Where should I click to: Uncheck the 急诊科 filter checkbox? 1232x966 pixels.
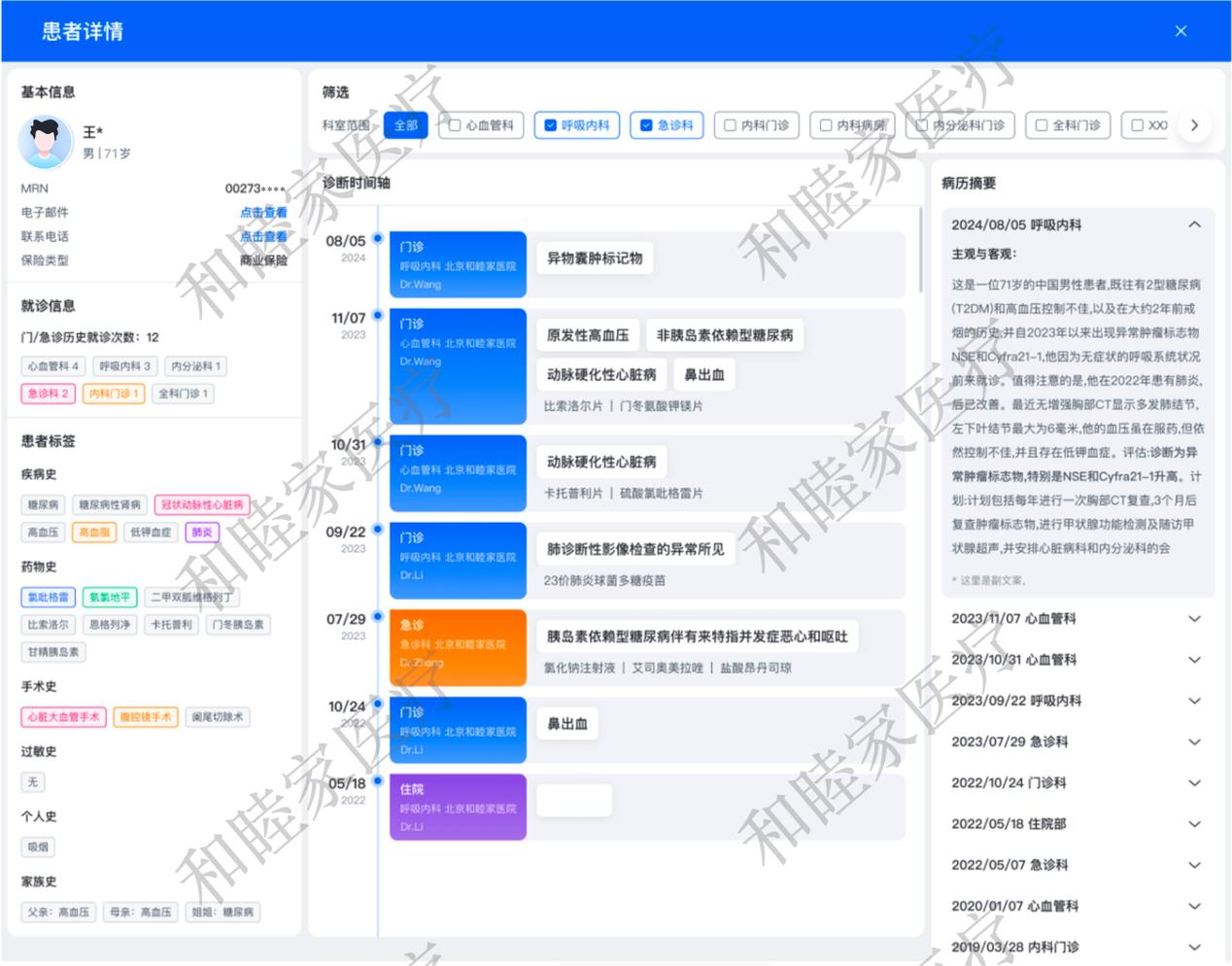tap(646, 125)
